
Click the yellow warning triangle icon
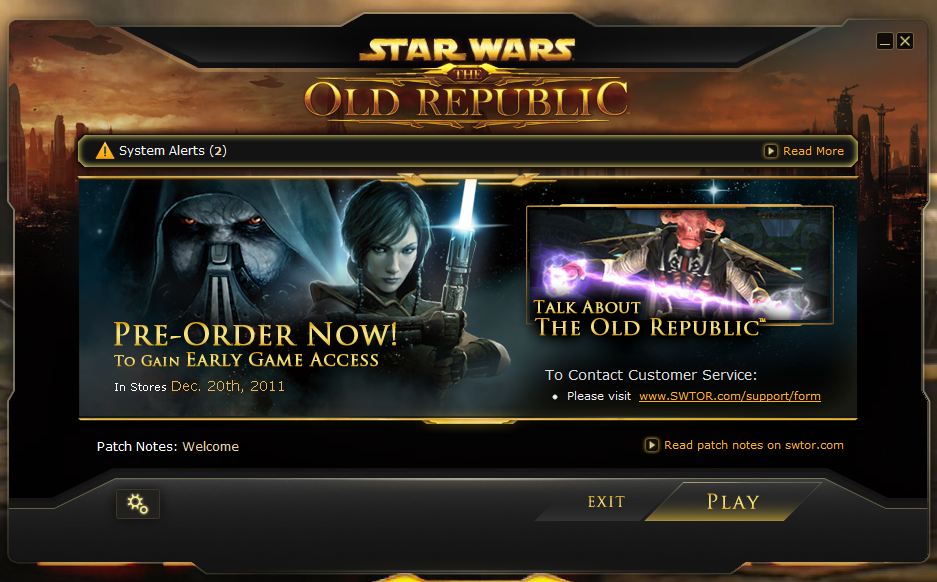point(105,151)
